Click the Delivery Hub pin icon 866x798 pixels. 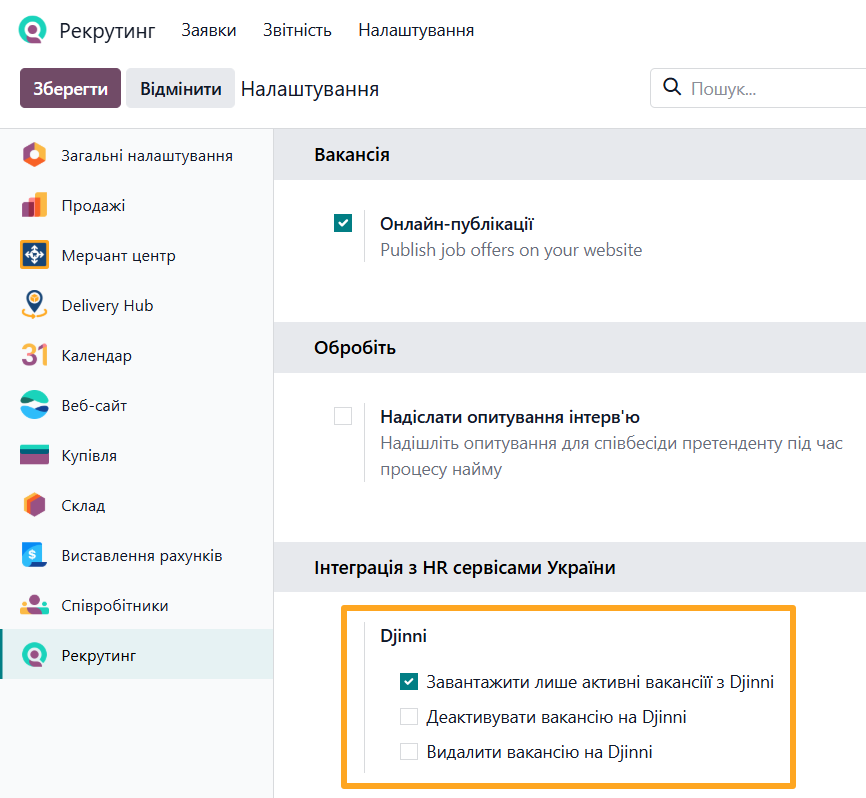34,305
